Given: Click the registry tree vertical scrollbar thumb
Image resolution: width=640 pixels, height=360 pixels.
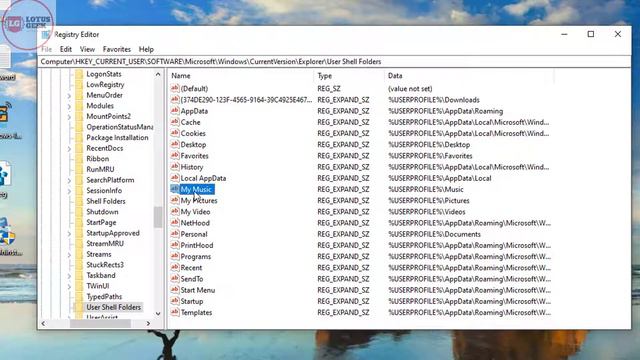Looking at the screenshot, I should click(x=158, y=217).
